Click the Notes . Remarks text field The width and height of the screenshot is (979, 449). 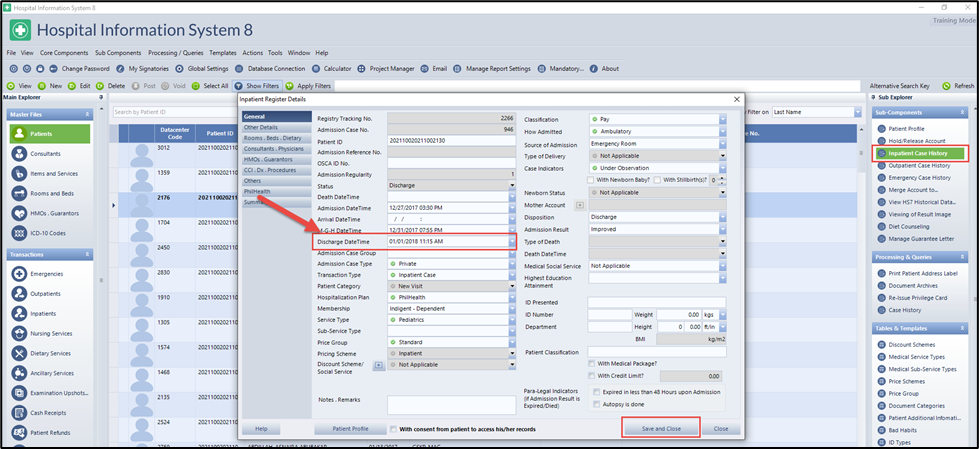pyautogui.click(x=450, y=402)
